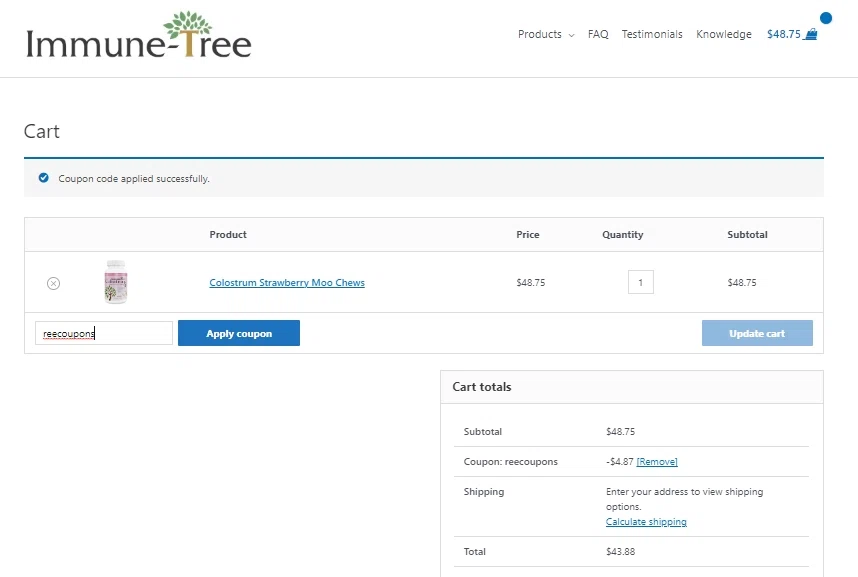The height and width of the screenshot is (577, 858).
Task: Click the Apply coupon button
Action: [239, 333]
